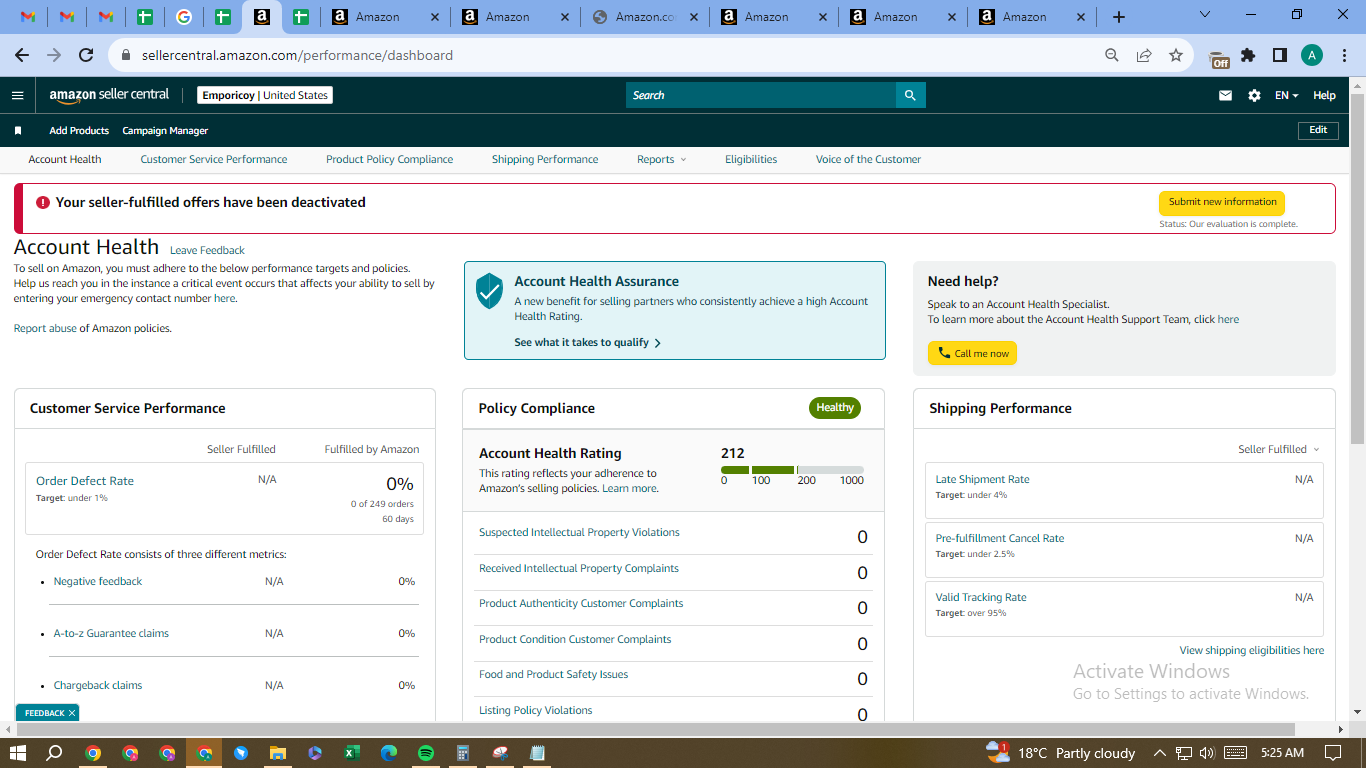Open Chrome profile avatar A
This screenshot has height=768, width=1366.
click(x=1312, y=55)
